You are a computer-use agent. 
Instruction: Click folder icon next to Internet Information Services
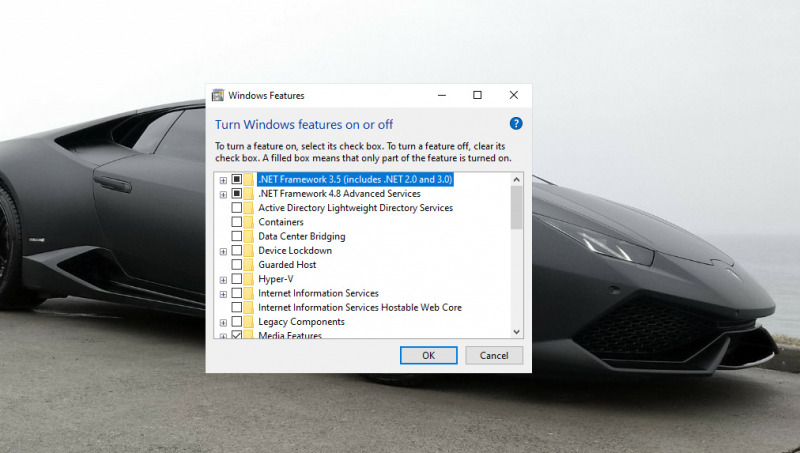coord(248,293)
